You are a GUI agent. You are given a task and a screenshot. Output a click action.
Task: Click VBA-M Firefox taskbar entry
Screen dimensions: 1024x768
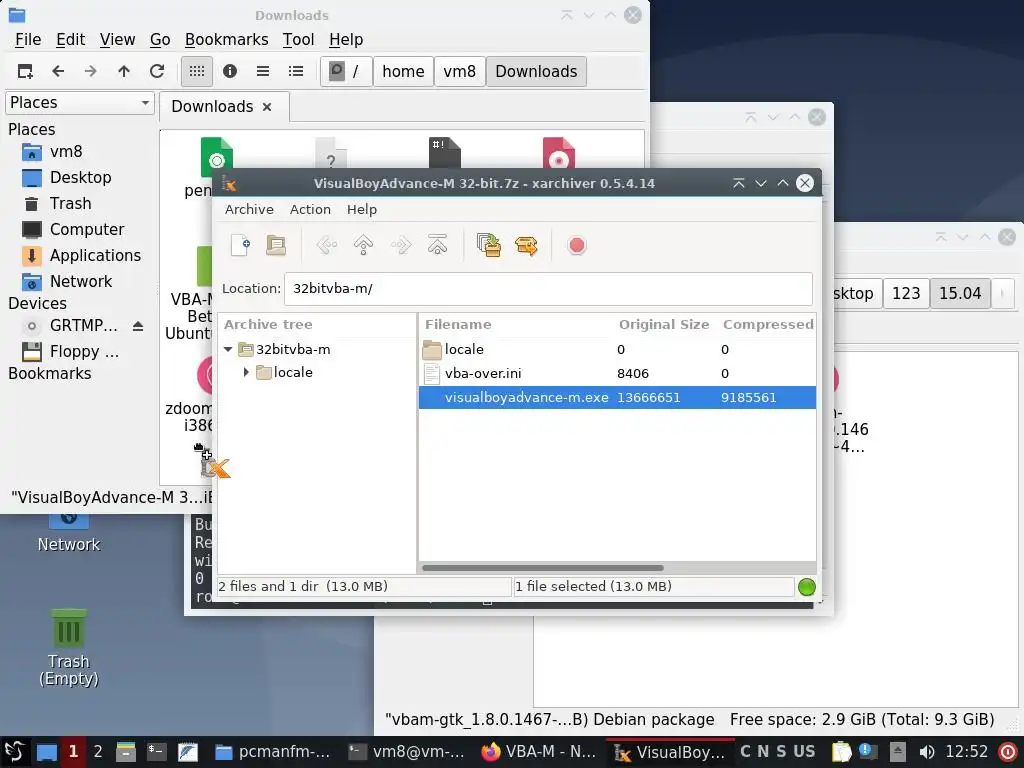point(539,752)
